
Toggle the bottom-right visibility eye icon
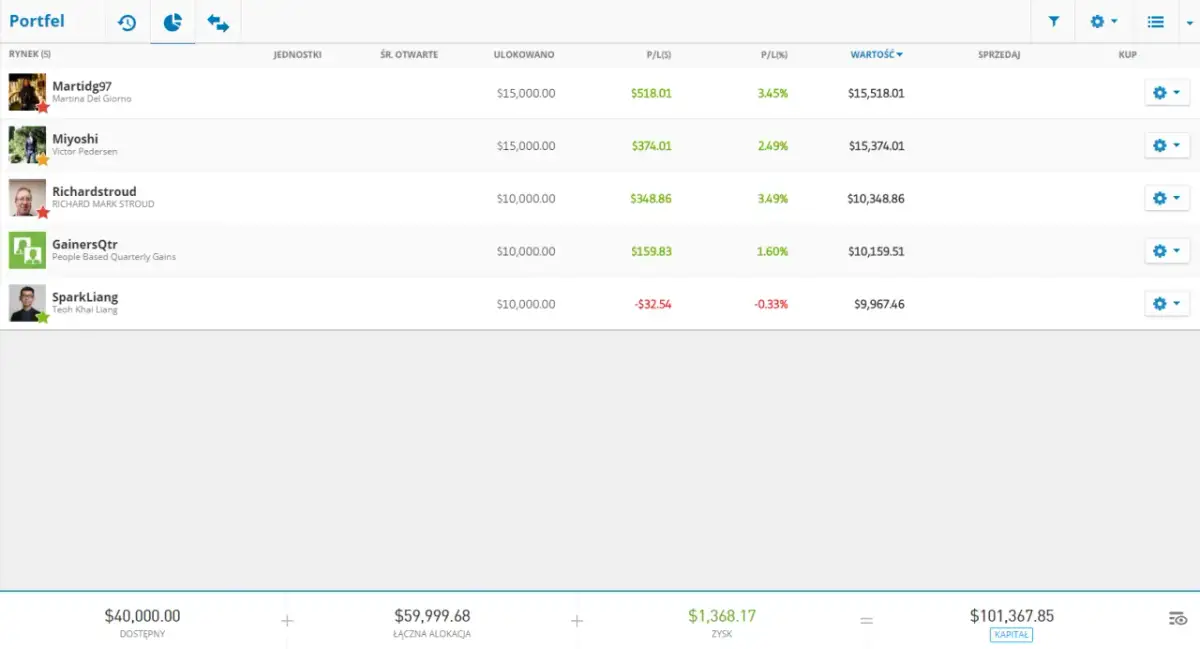click(x=1178, y=619)
